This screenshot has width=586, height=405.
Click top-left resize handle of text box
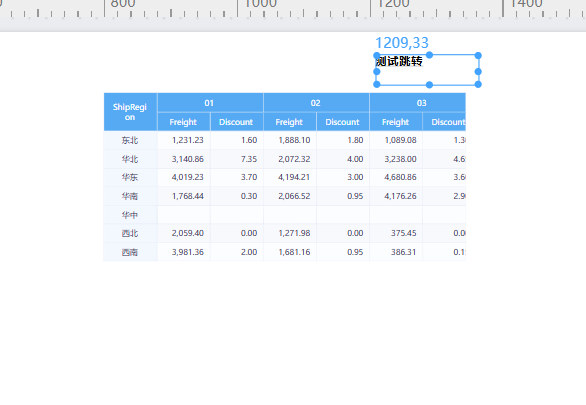pos(377,56)
